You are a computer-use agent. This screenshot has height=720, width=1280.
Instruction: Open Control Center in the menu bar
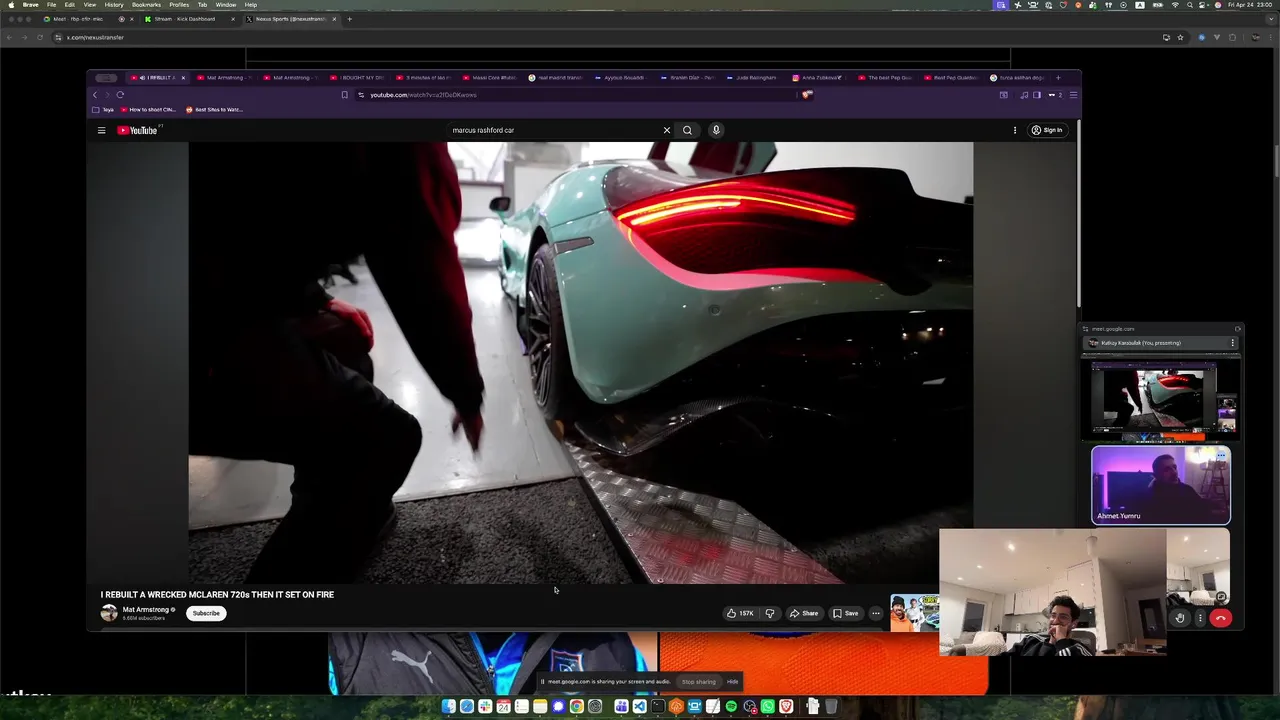pyautogui.click(x=1203, y=5)
